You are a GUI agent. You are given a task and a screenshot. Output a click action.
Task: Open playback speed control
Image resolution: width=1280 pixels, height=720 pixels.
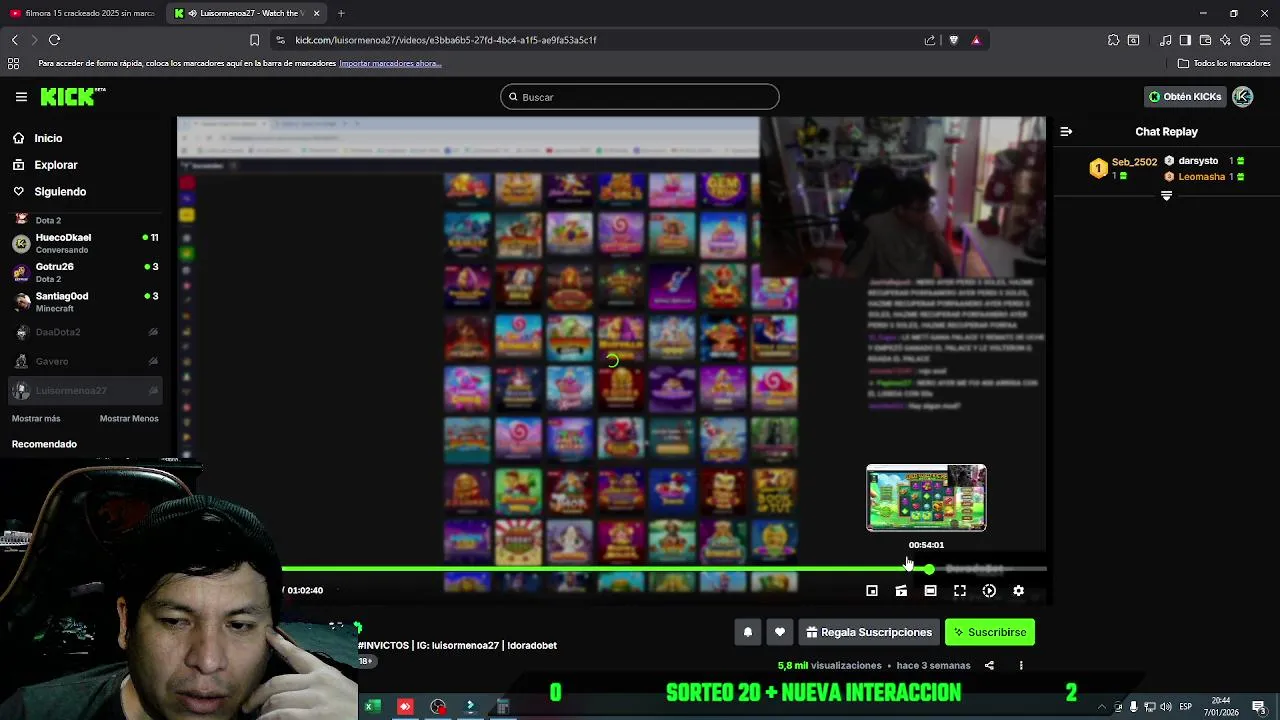[989, 591]
